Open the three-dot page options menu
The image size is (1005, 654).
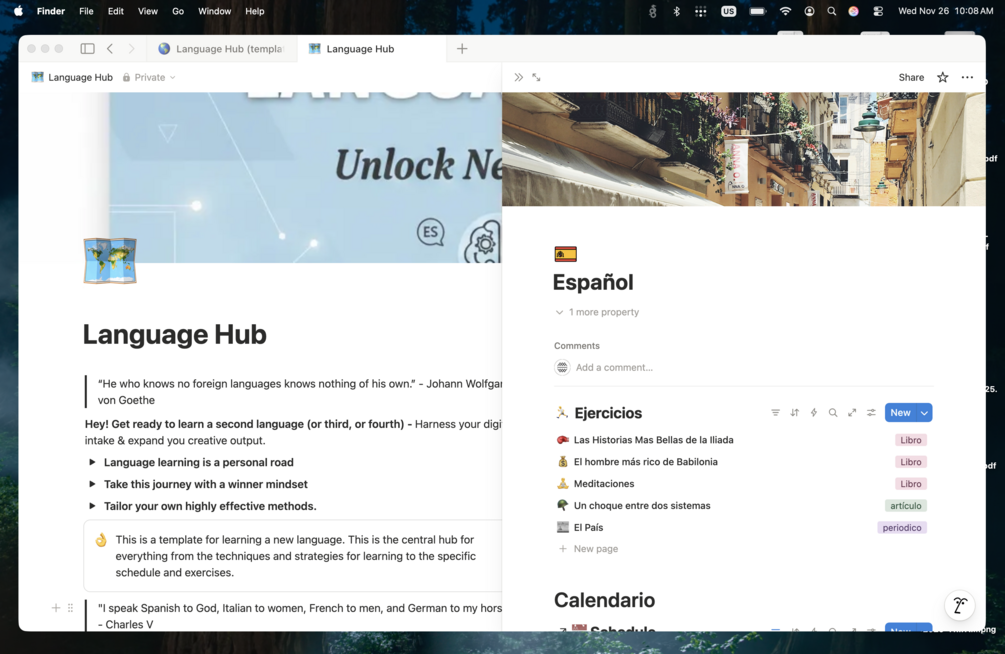(x=967, y=78)
